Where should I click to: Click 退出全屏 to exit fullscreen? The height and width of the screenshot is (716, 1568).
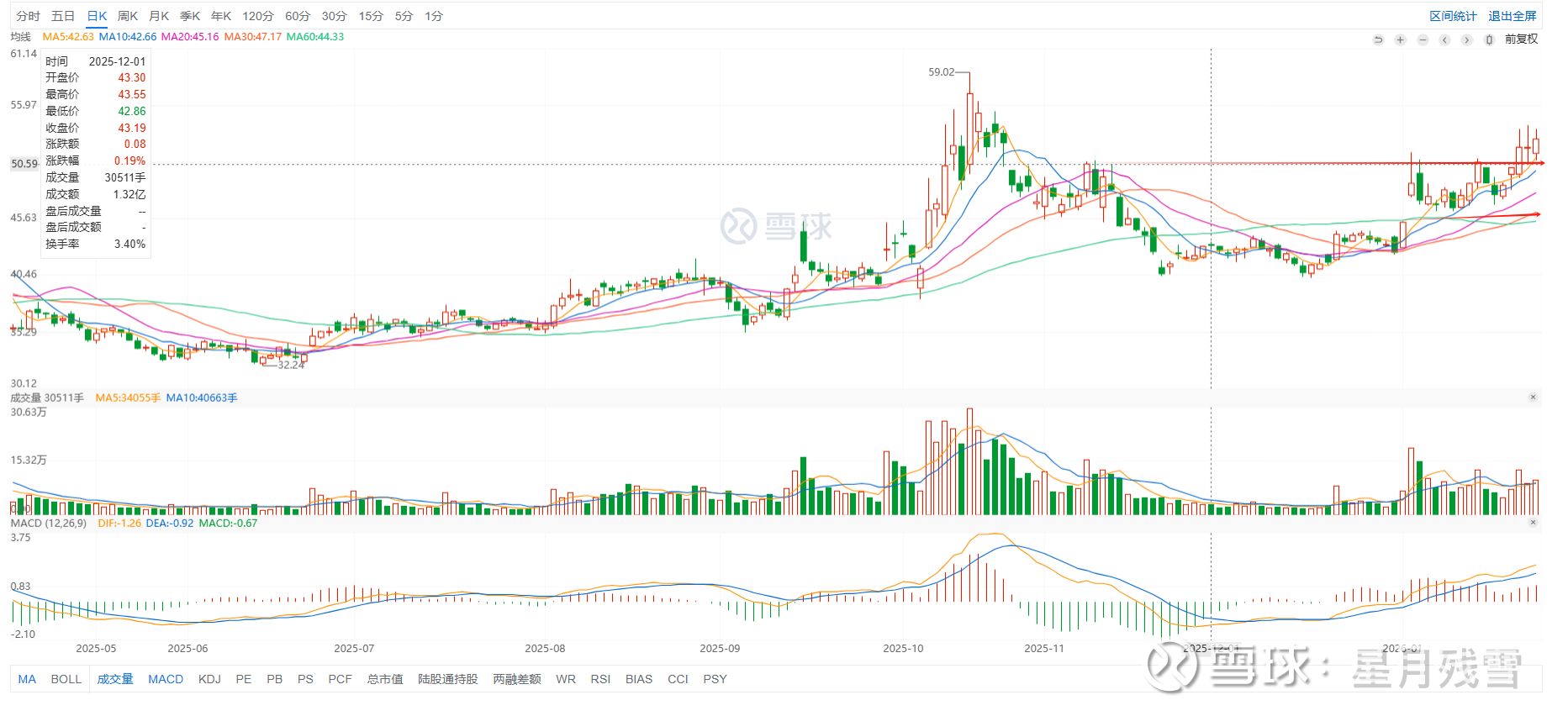(x=1512, y=16)
